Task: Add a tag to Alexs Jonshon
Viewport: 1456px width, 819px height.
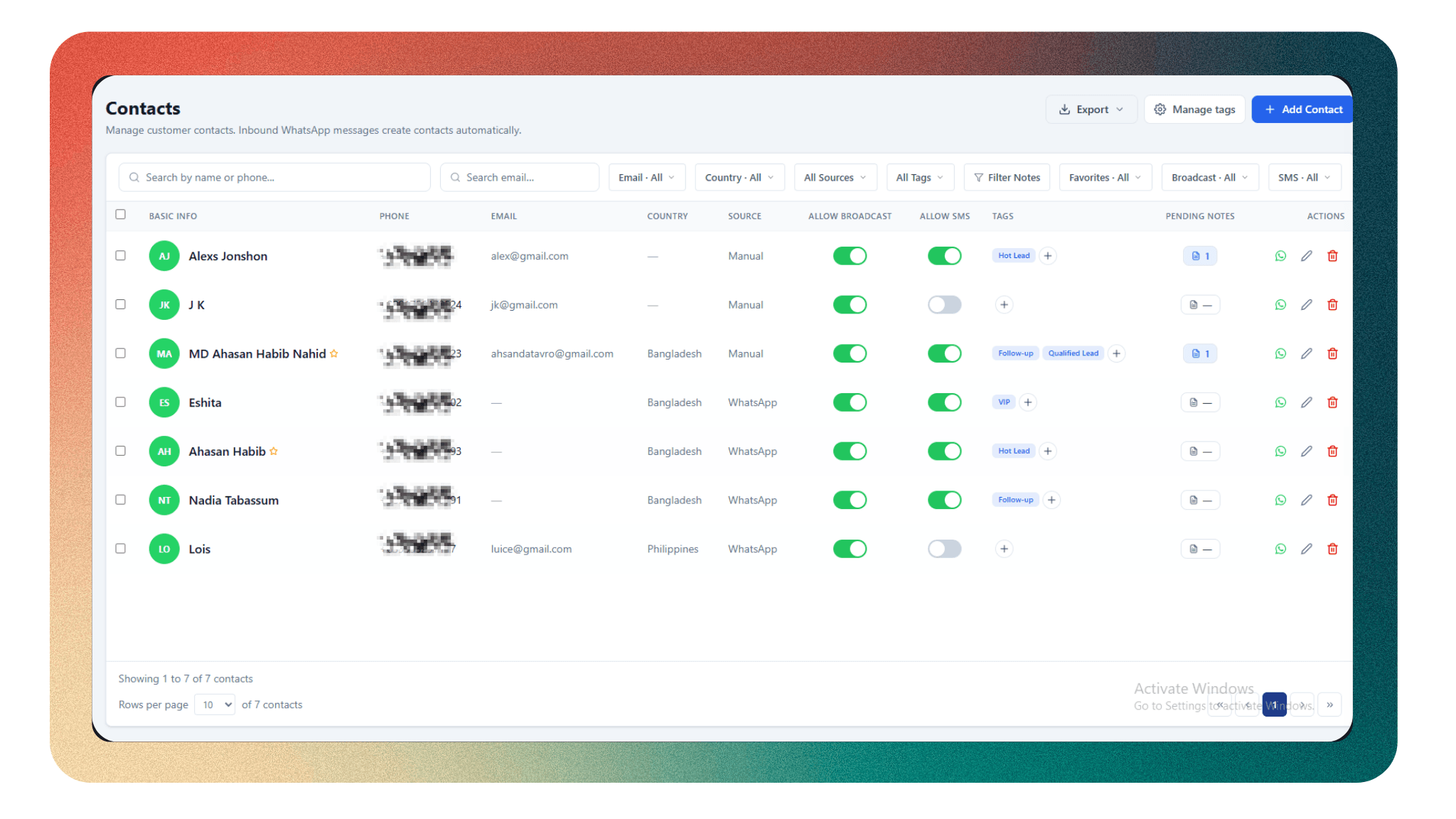Action: point(1048,256)
